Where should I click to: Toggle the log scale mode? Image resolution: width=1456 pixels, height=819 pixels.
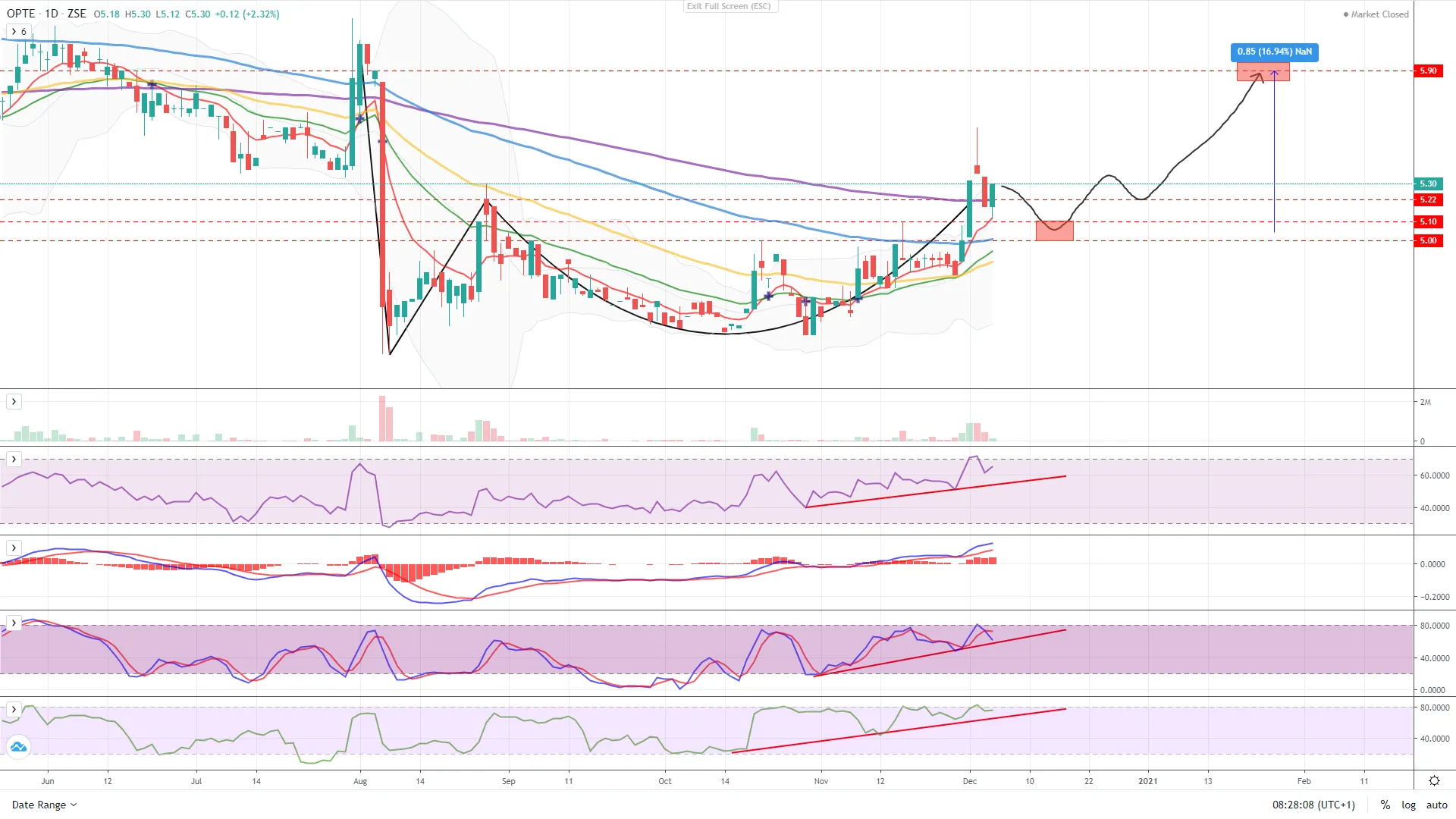pyautogui.click(x=1408, y=805)
